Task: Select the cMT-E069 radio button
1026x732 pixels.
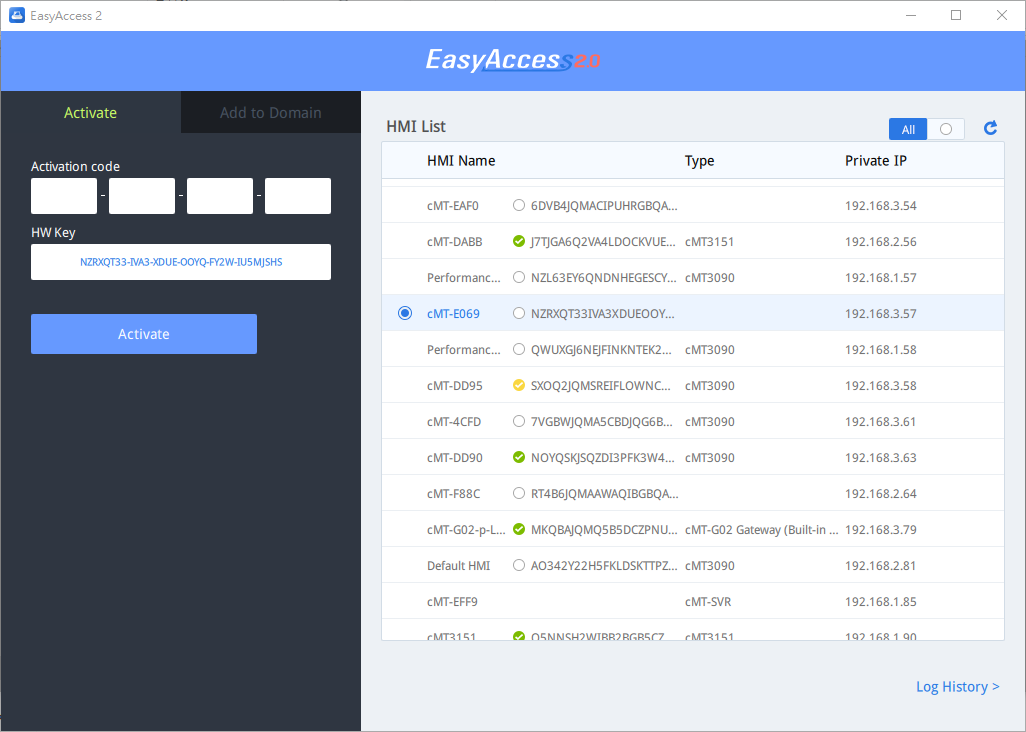Action: (x=405, y=313)
